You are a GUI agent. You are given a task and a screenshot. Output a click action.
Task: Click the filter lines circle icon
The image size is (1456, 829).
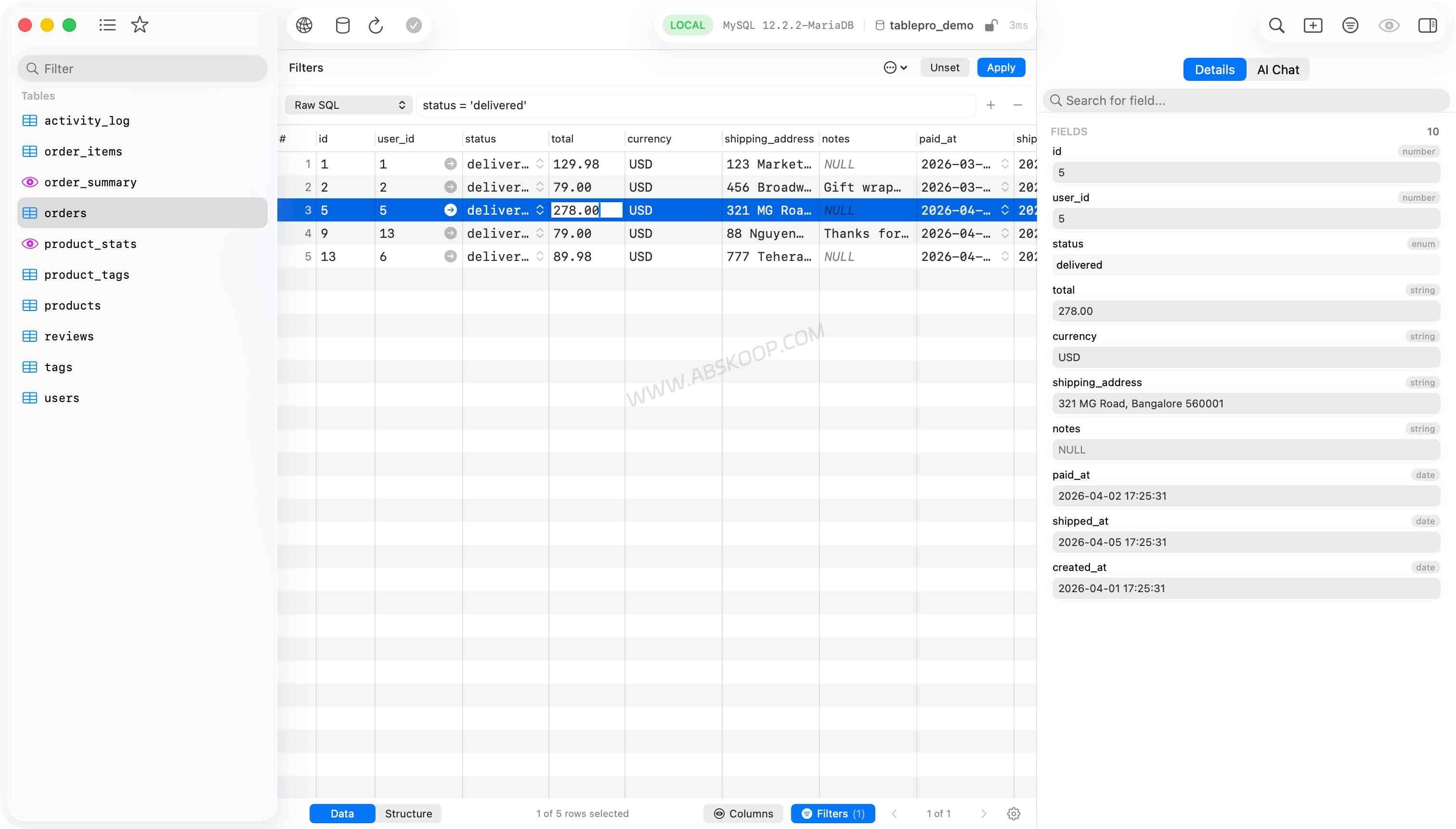(x=1350, y=25)
